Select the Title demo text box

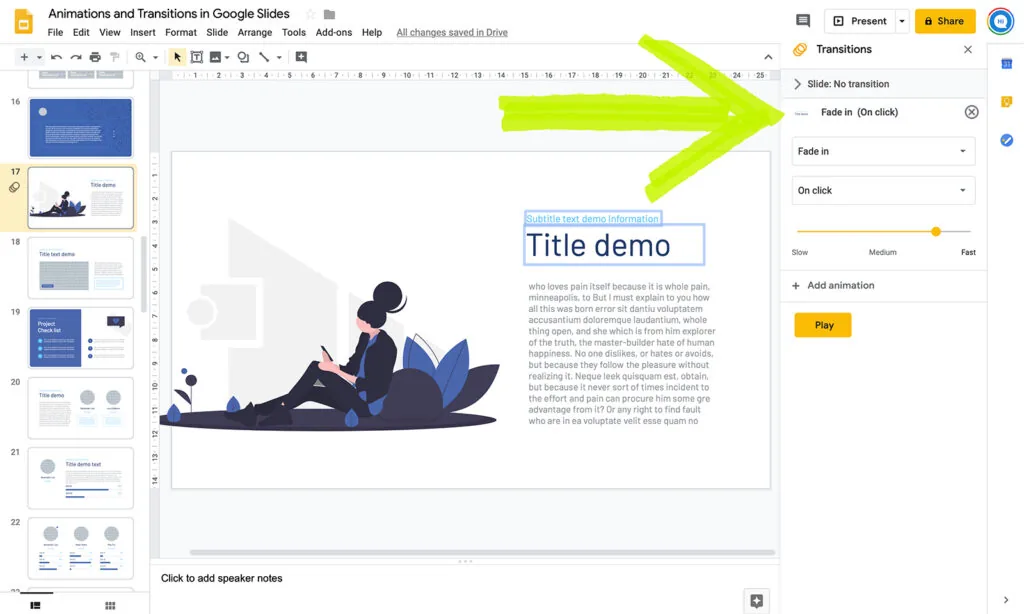pyautogui.click(x=614, y=245)
